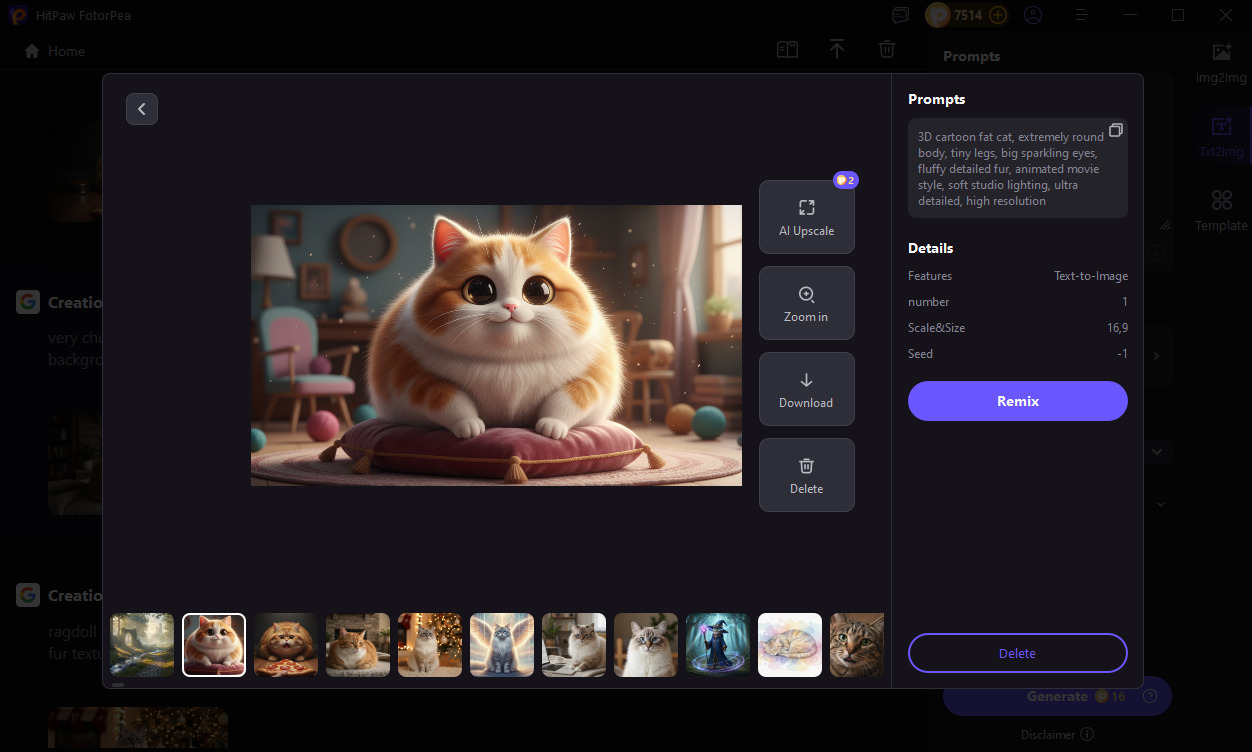Screen dimensions: 1252x752
Task: Delete the image using the trash panel icon
Action: [x=806, y=474]
